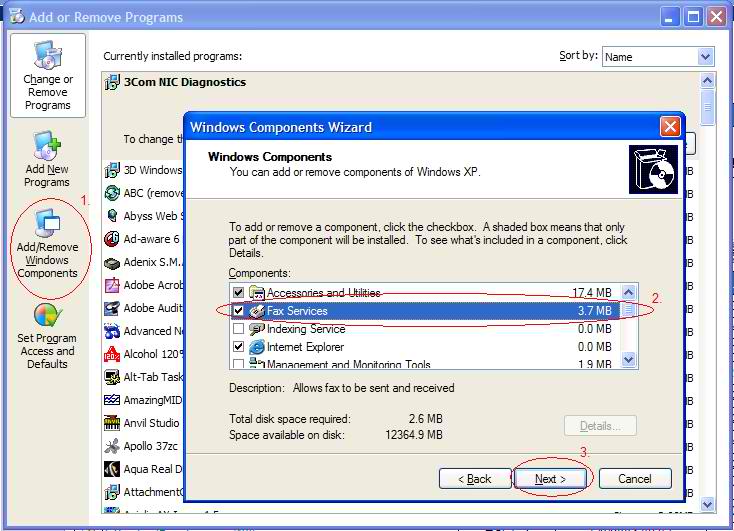
Task: Click Next in Windows Components Wizard
Action: [x=550, y=479]
